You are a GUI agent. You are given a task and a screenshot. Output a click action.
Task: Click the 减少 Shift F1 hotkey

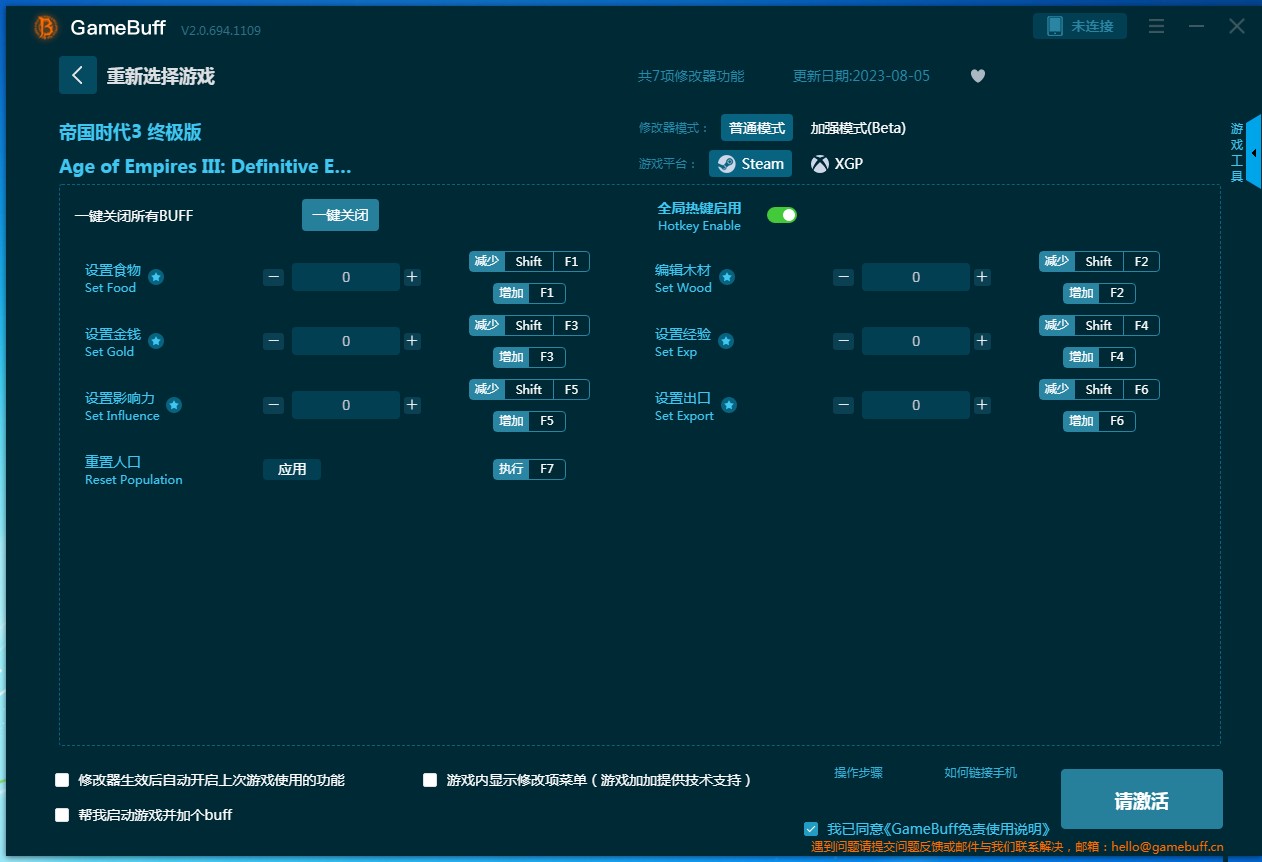[x=529, y=261]
